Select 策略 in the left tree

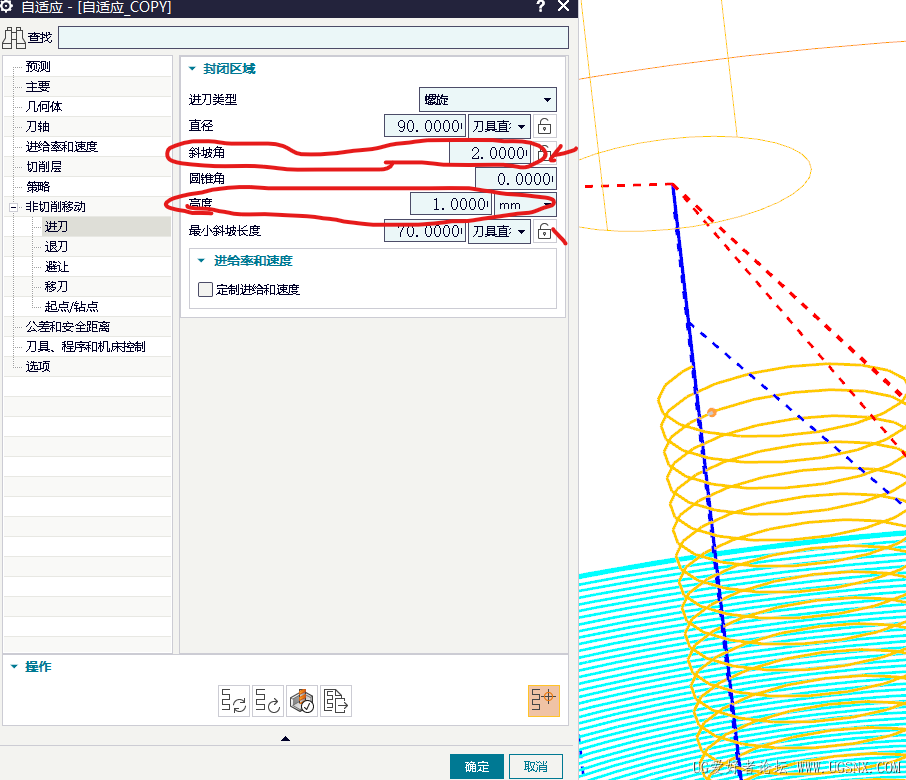[38, 187]
